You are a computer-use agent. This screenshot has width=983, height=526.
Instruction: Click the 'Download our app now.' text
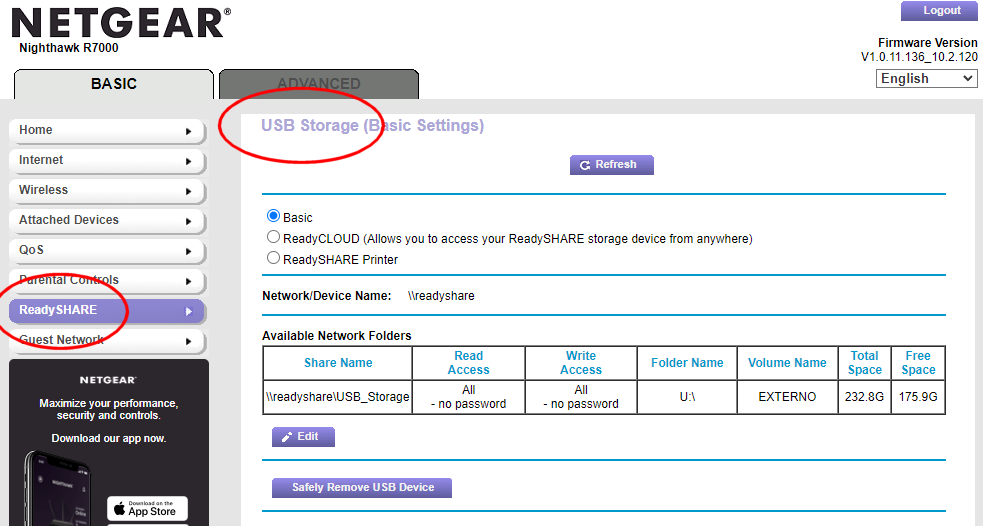[108, 438]
